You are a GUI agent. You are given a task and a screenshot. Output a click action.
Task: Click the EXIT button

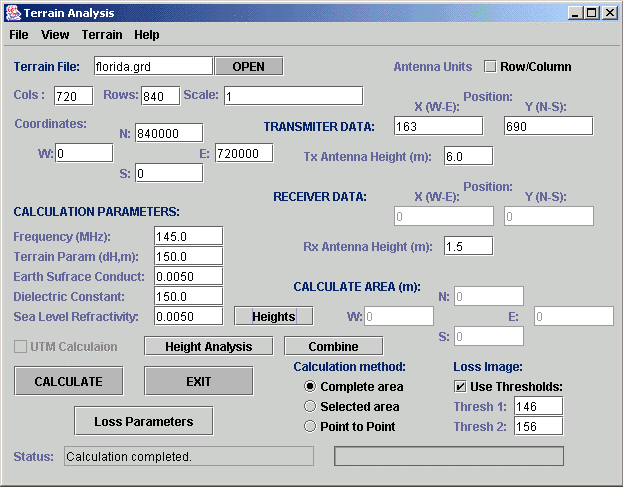(199, 381)
